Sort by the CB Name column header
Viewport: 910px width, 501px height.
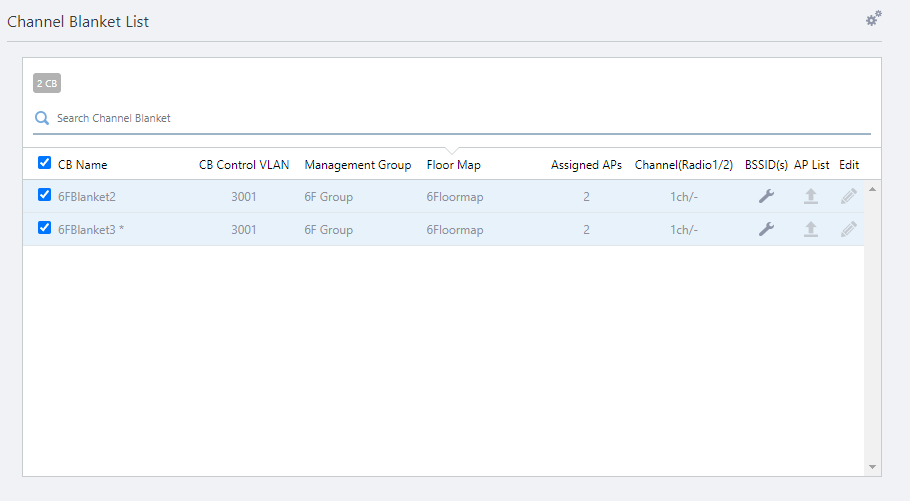(x=82, y=165)
